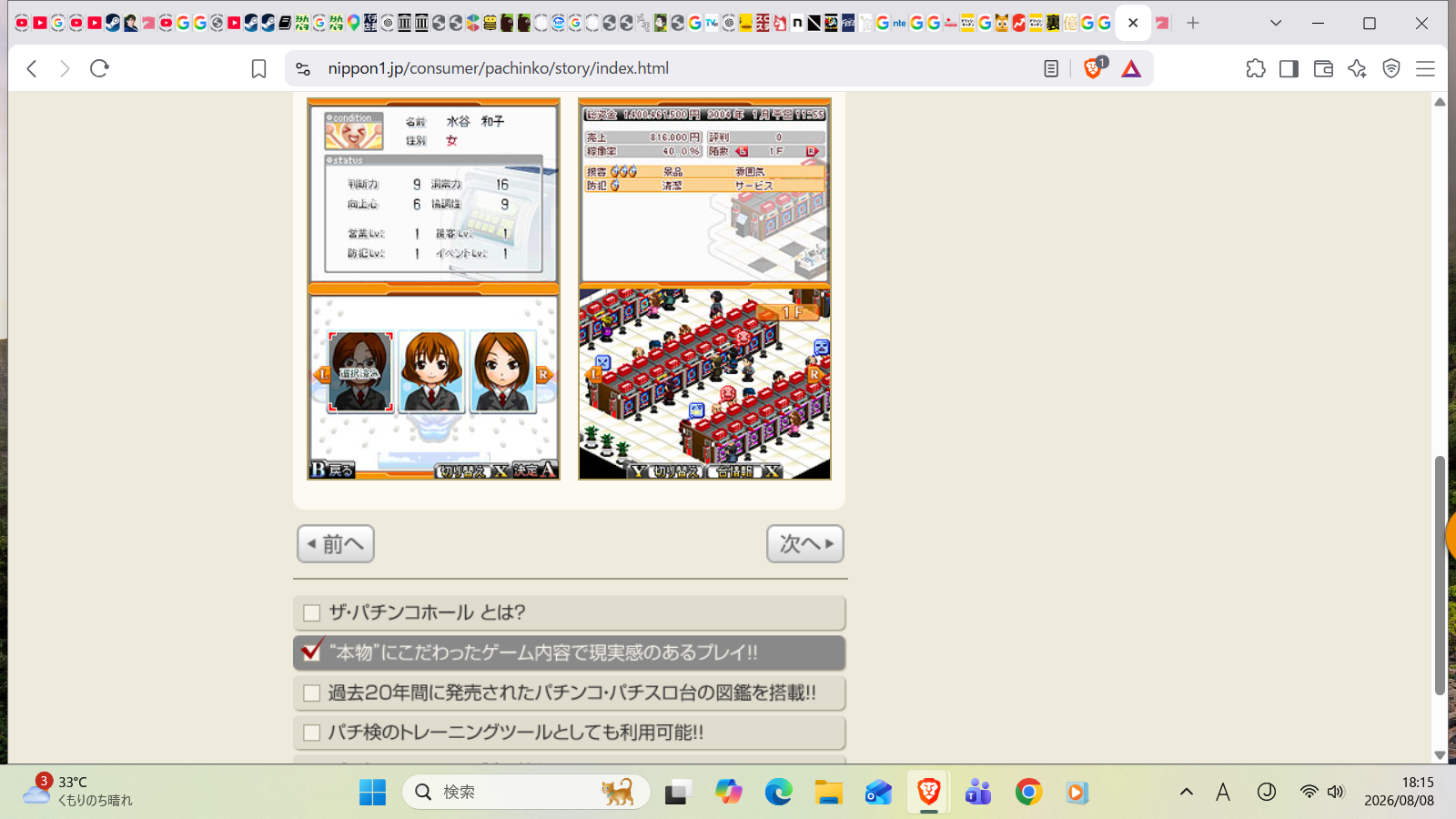1456x819 pixels.
Task: Go to the next story page with 次へ
Action: 805,544
